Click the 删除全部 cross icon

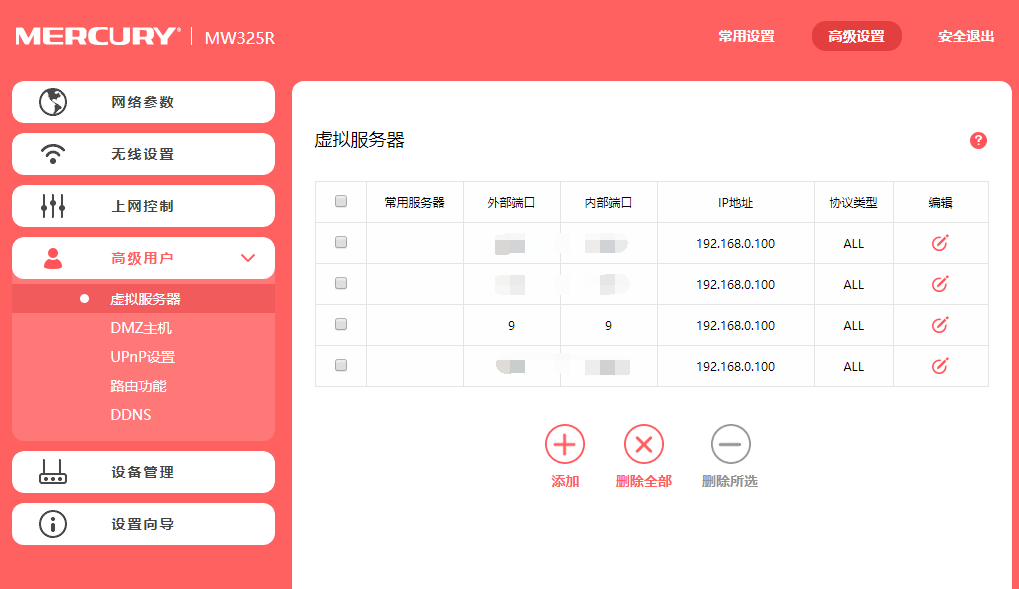coord(643,445)
